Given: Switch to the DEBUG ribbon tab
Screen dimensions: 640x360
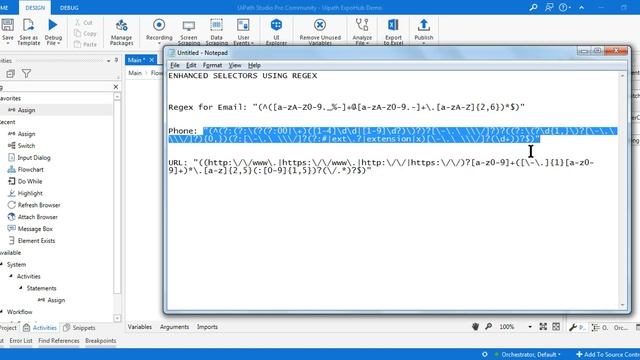Looking at the screenshot, I should pyautogui.click(x=69, y=8).
